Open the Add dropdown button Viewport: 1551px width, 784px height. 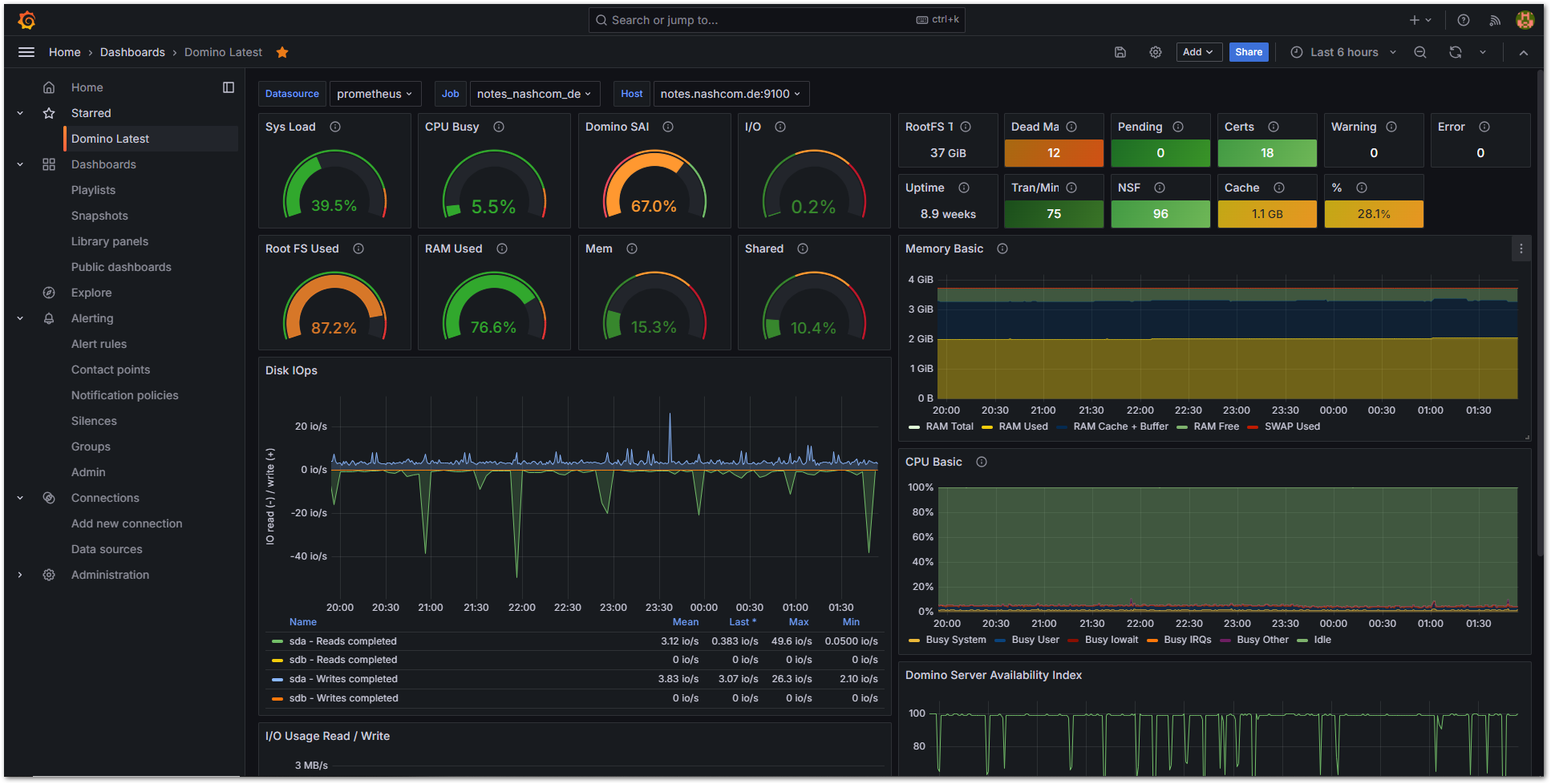pos(1198,52)
